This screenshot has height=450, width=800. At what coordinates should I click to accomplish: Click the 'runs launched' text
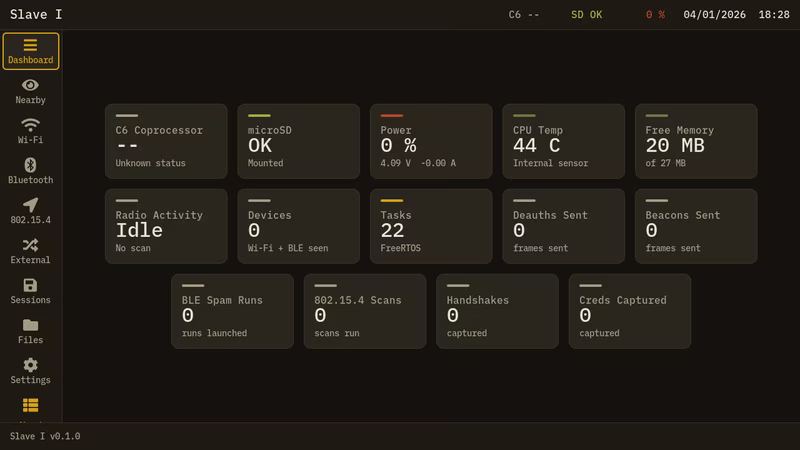tap(214, 333)
